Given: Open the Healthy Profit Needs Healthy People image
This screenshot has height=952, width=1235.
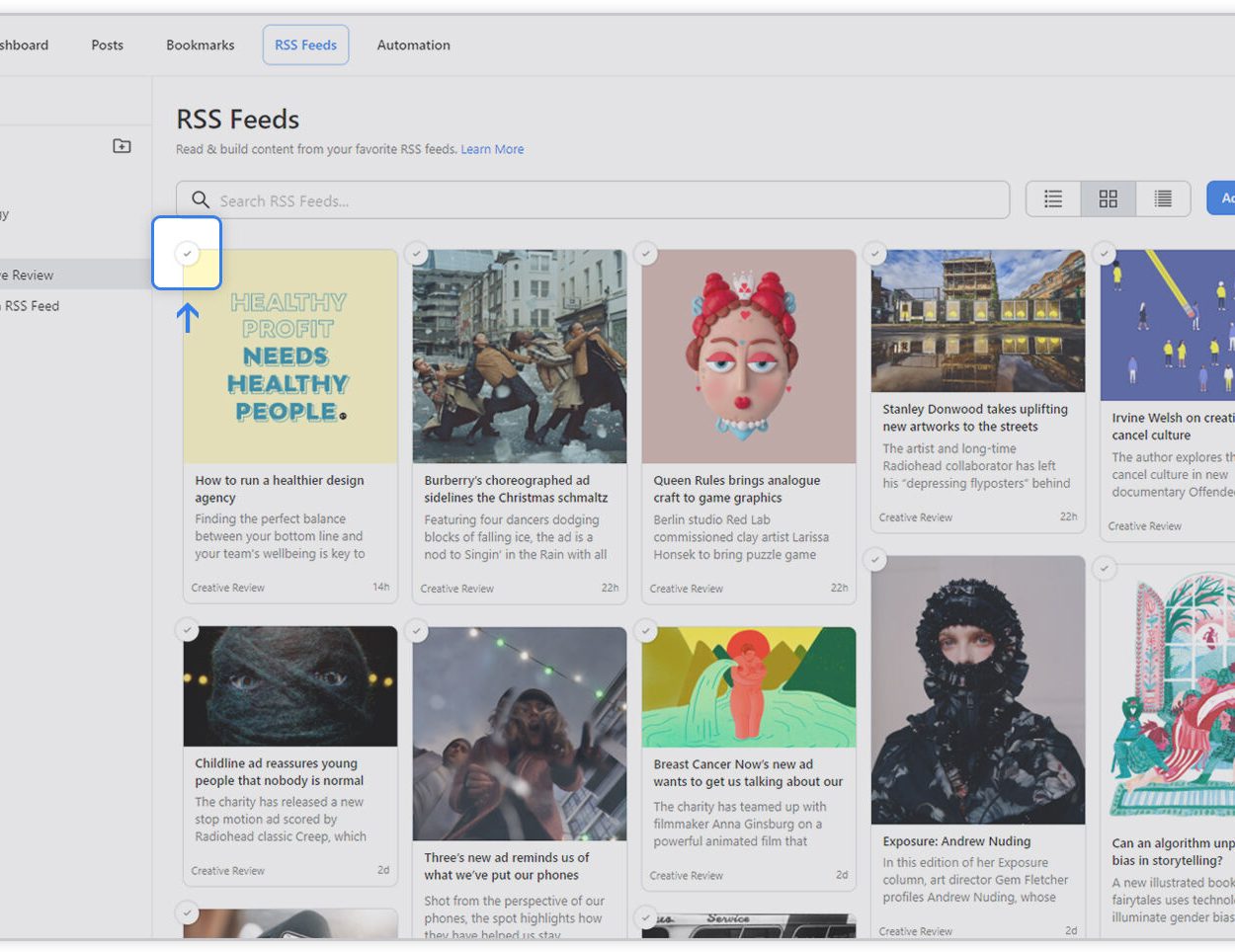Looking at the screenshot, I should click(290, 357).
